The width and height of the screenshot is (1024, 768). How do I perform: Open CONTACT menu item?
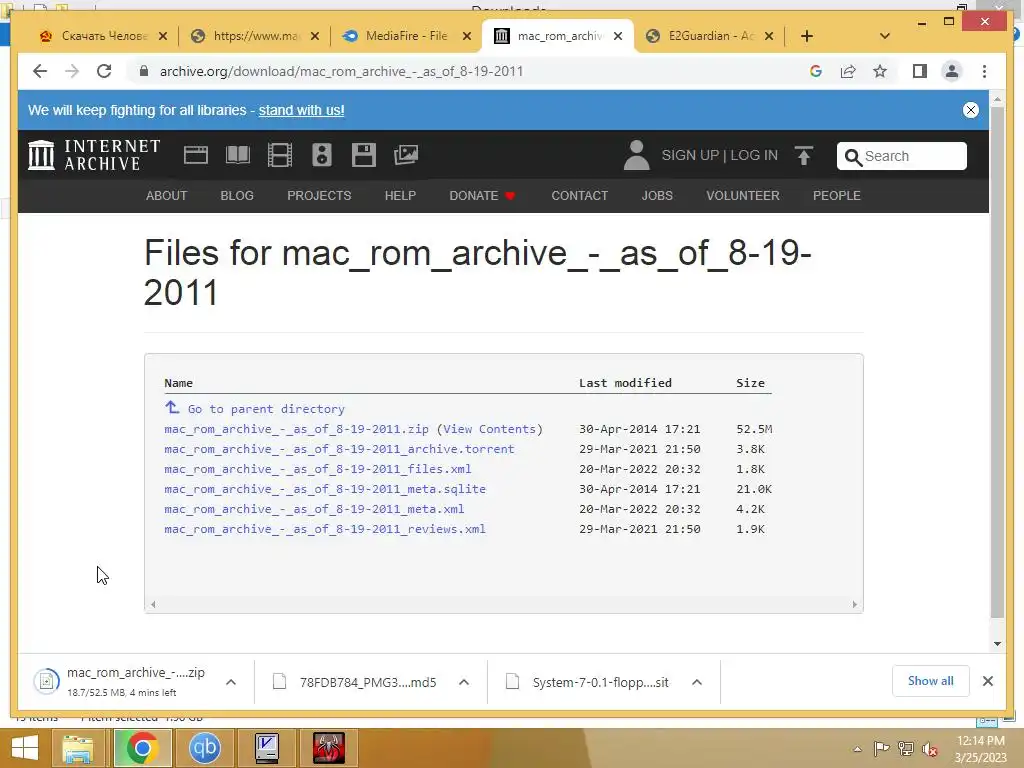579,195
